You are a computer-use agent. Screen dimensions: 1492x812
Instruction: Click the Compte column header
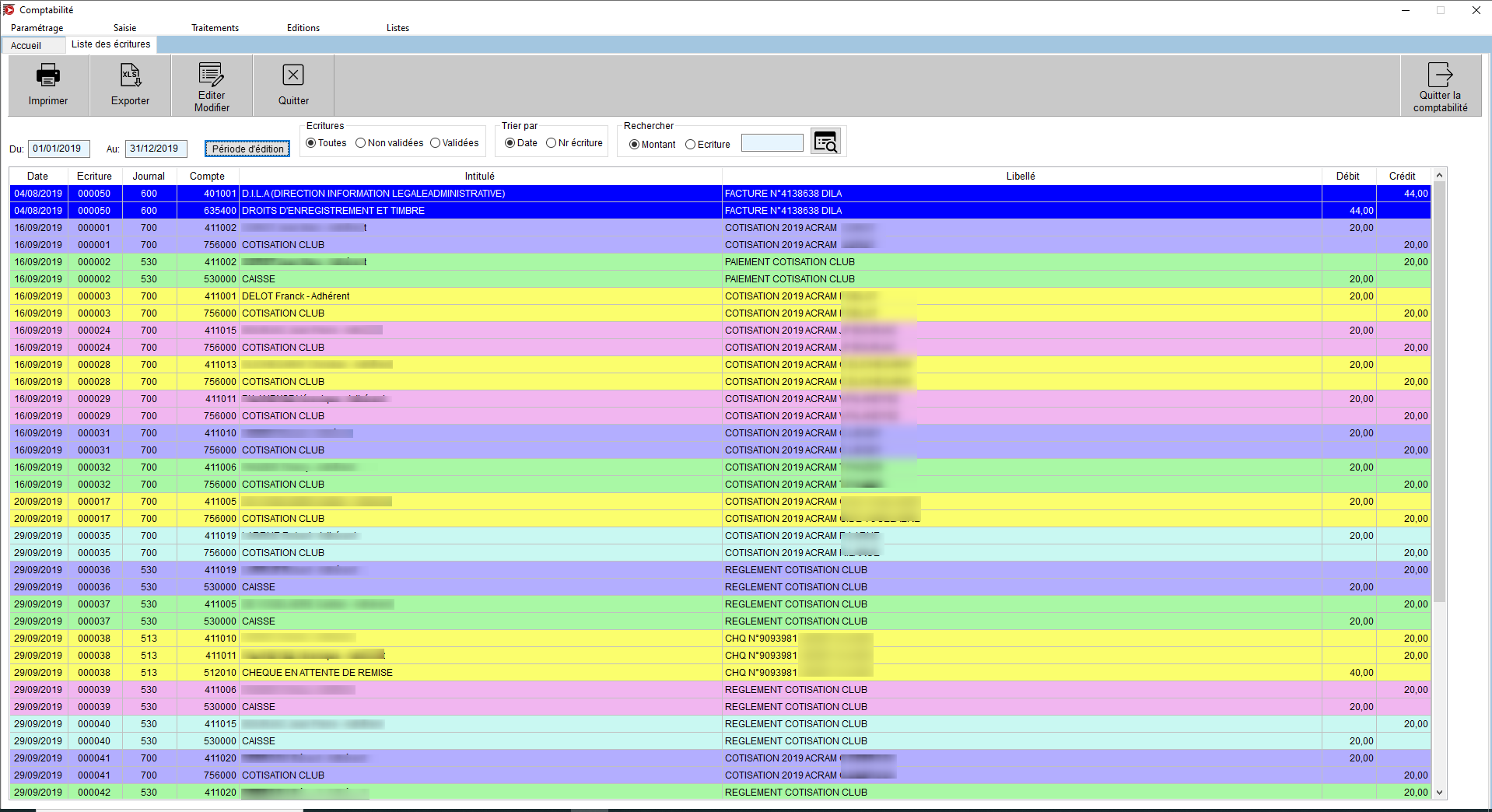(x=208, y=177)
